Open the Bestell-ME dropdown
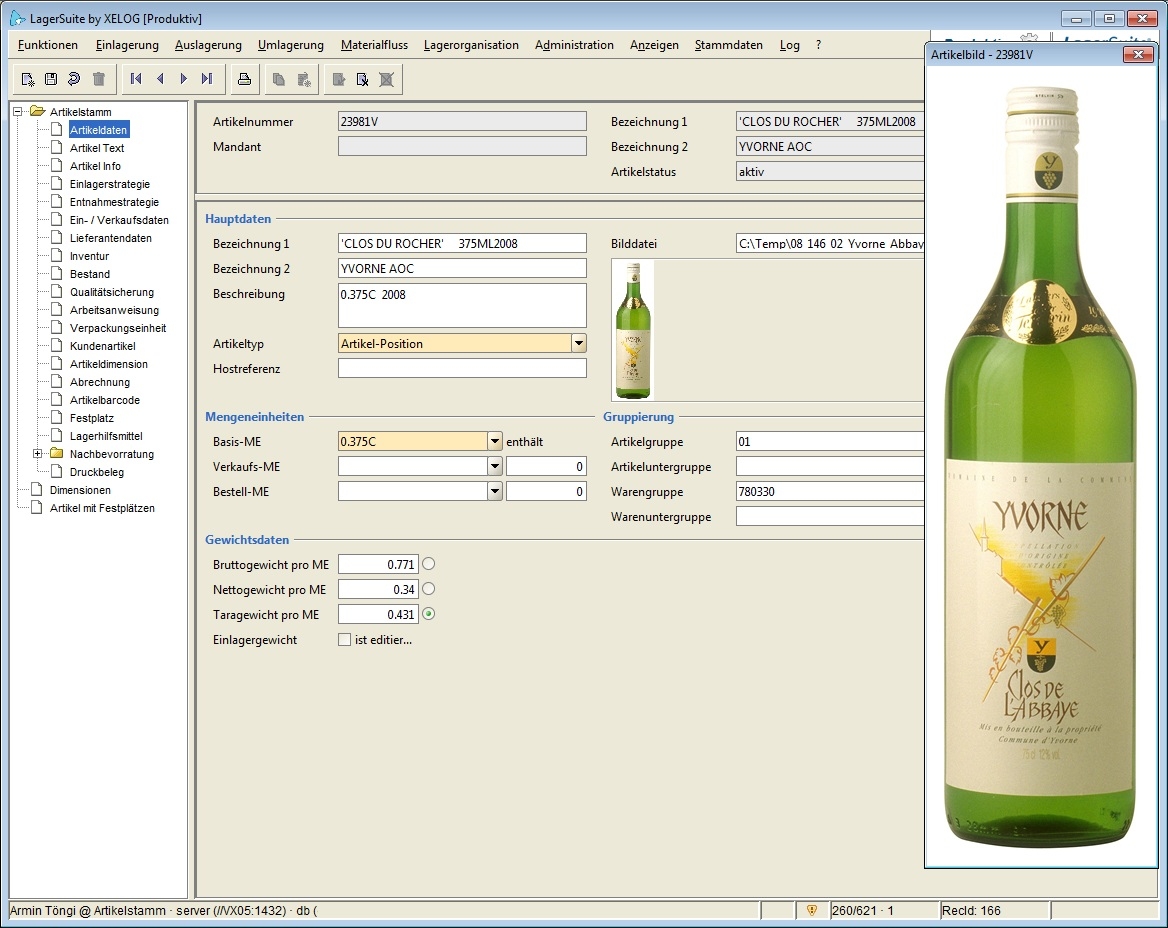The image size is (1168, 928). (x=495, y=492)
